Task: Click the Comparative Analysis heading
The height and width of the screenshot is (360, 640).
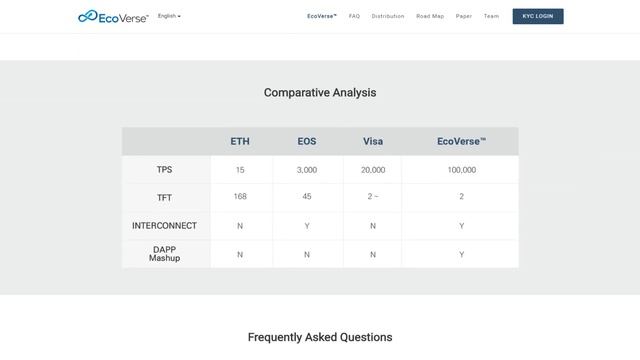Action: click(x=320, y=93)
